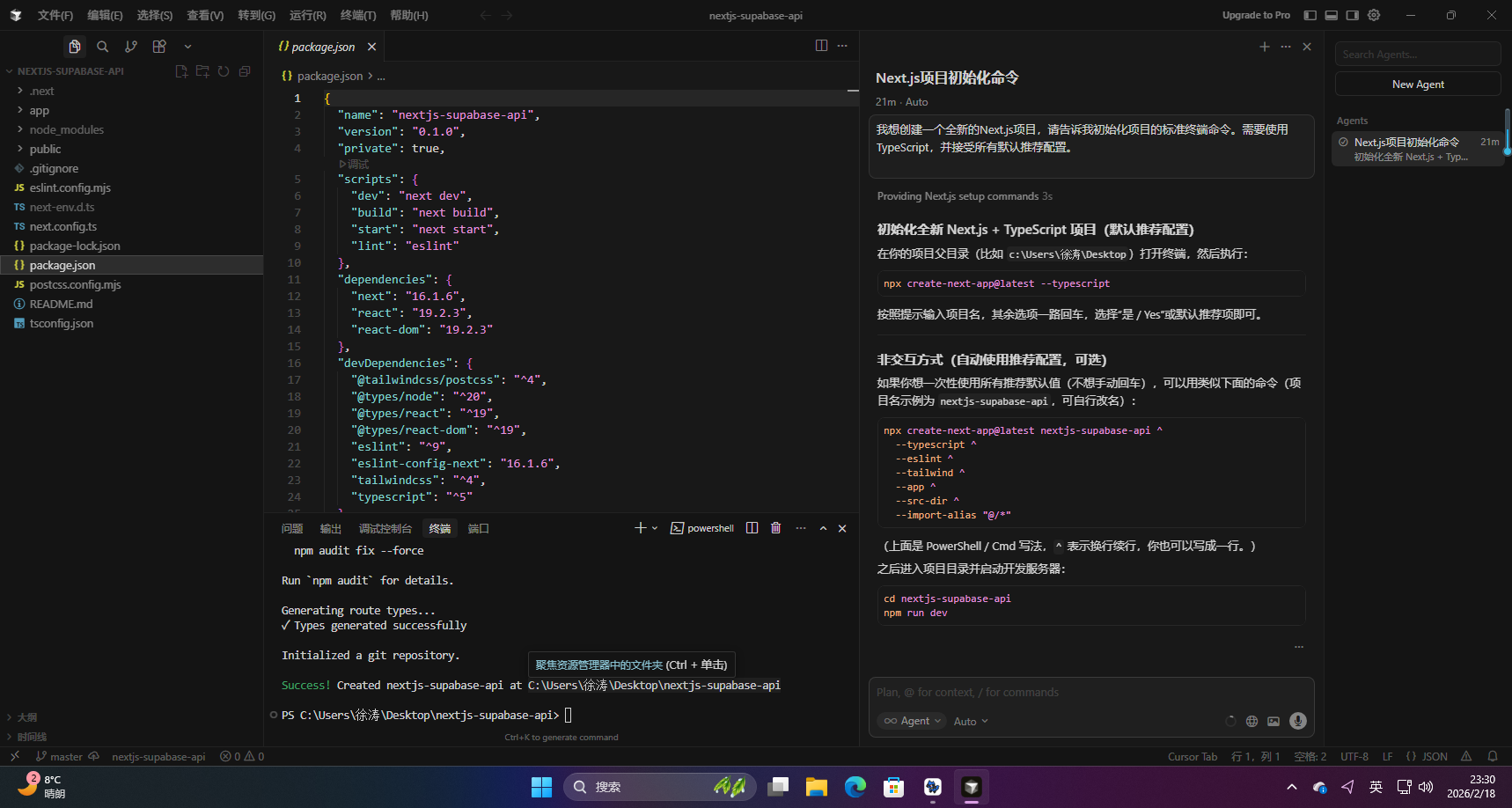Viewport: 1512px width, 808px height.
Task: Collapse all folders in Explorer
Action: click(x=245, y=71)
